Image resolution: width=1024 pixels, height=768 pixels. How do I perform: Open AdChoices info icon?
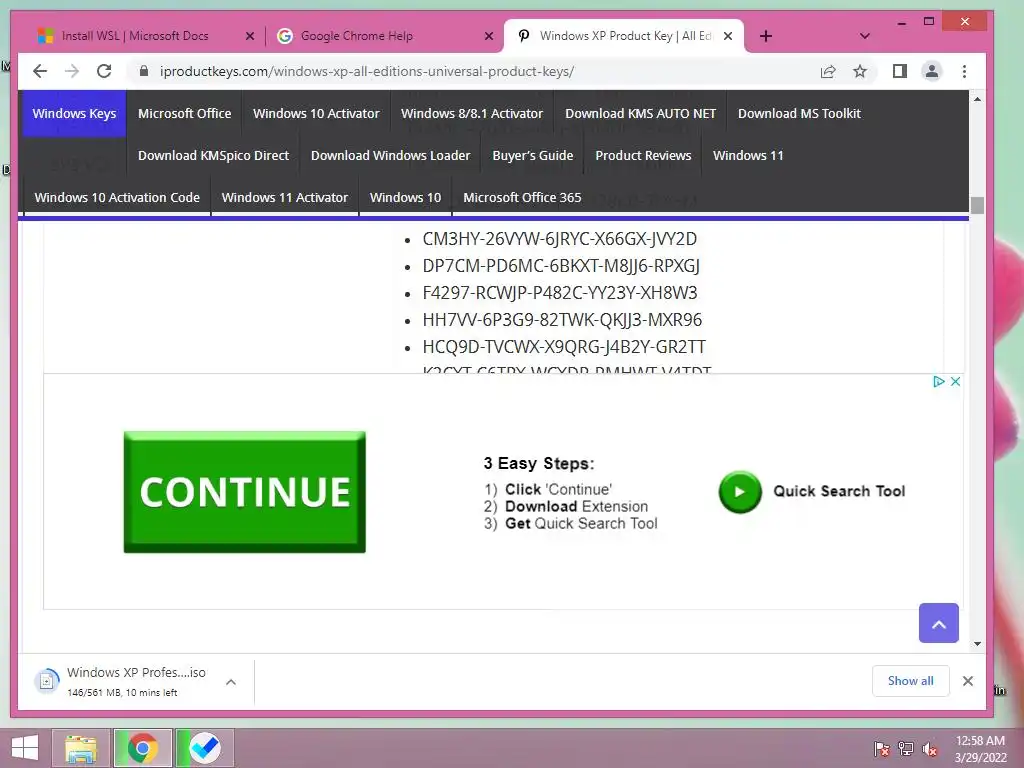pos(939,381)
